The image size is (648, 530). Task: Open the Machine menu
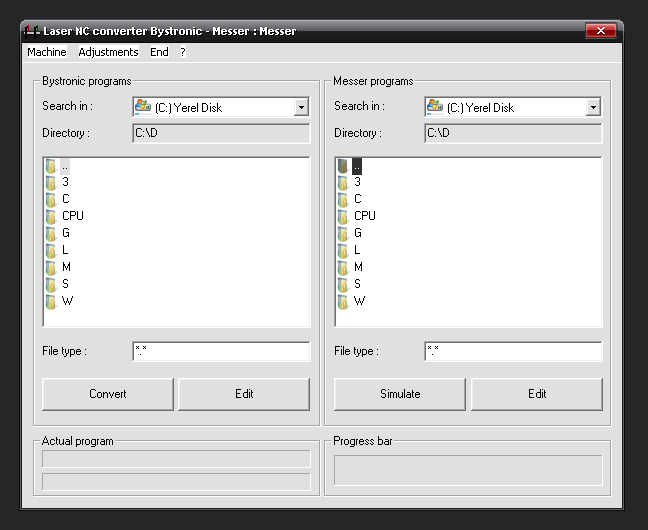pyautogui.click(x=47, y=52)
